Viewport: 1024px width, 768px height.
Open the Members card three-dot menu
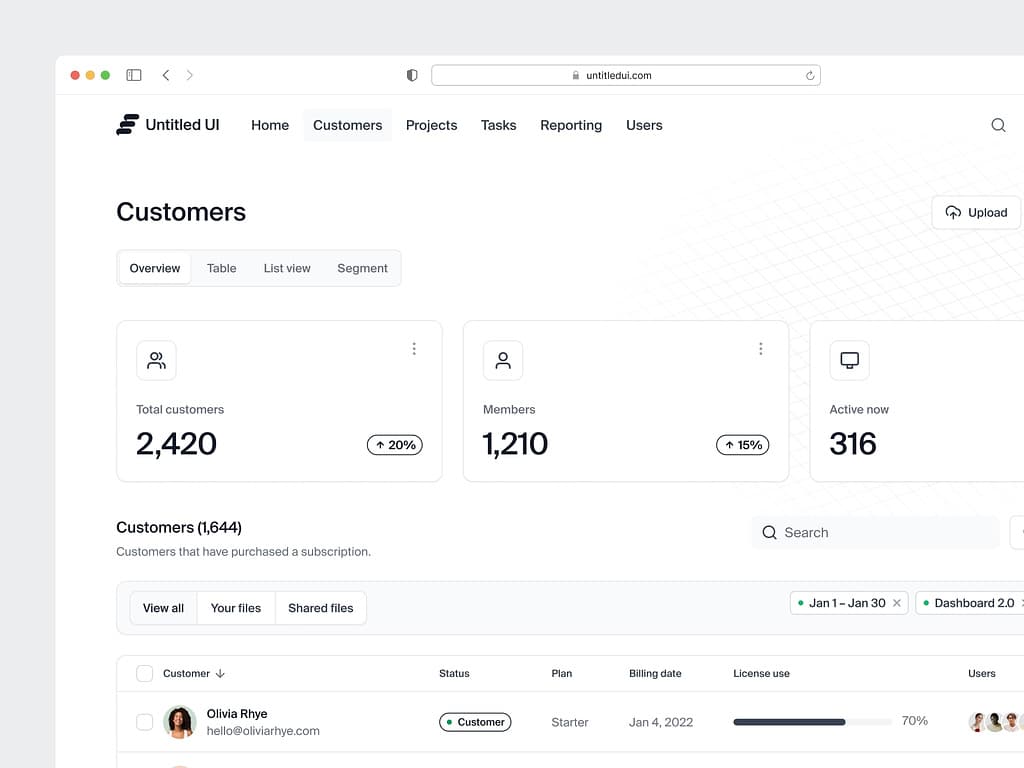pos(761,349)
